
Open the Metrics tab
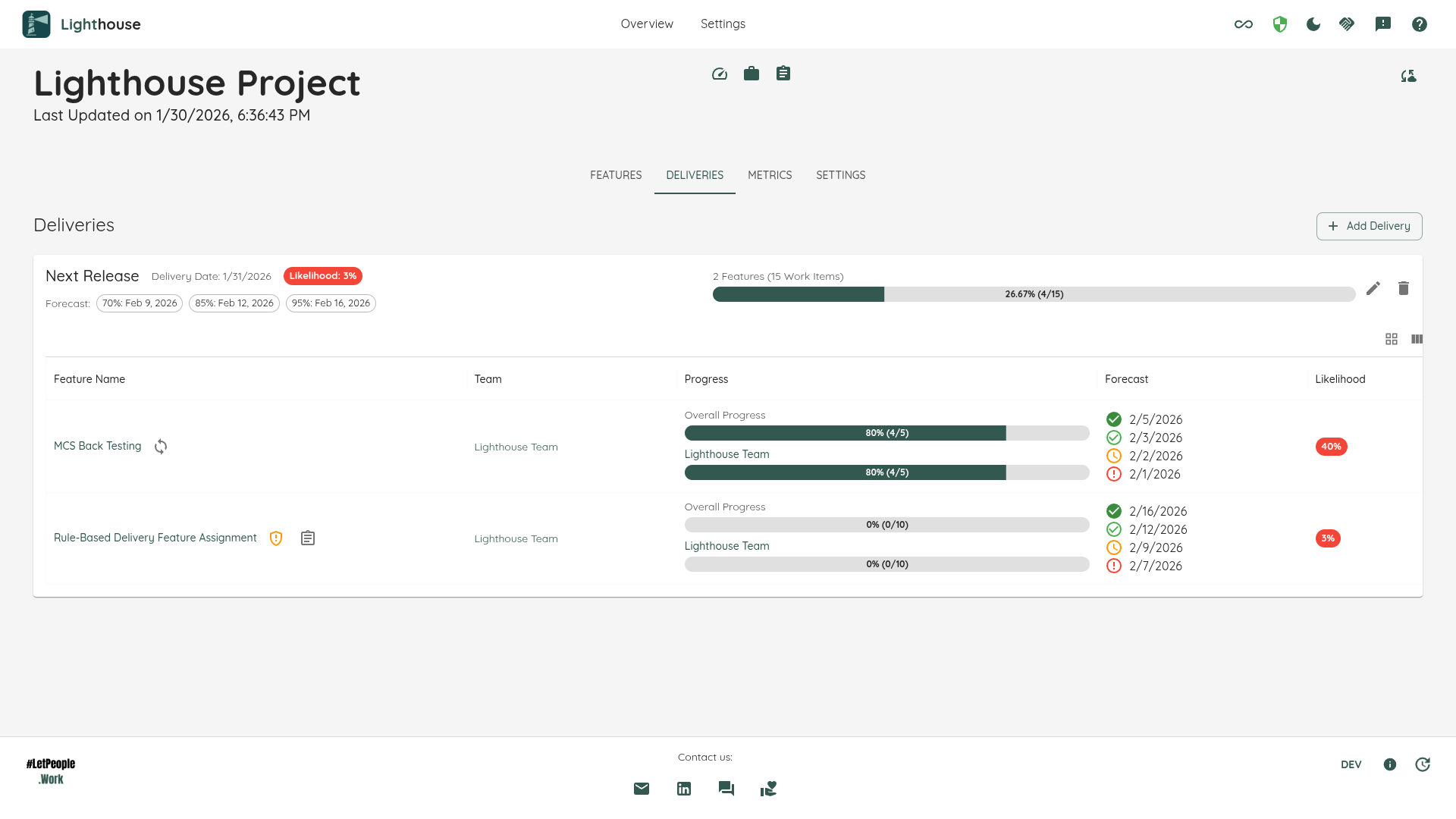770,175
